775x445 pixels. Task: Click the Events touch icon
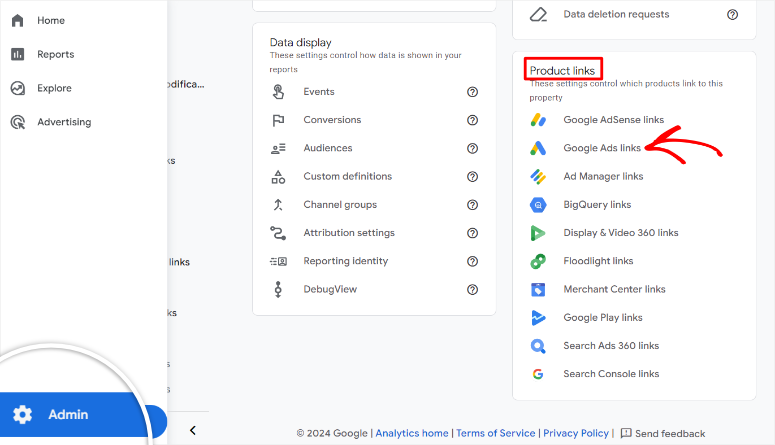pyautogui.click(x=278, y=92)
